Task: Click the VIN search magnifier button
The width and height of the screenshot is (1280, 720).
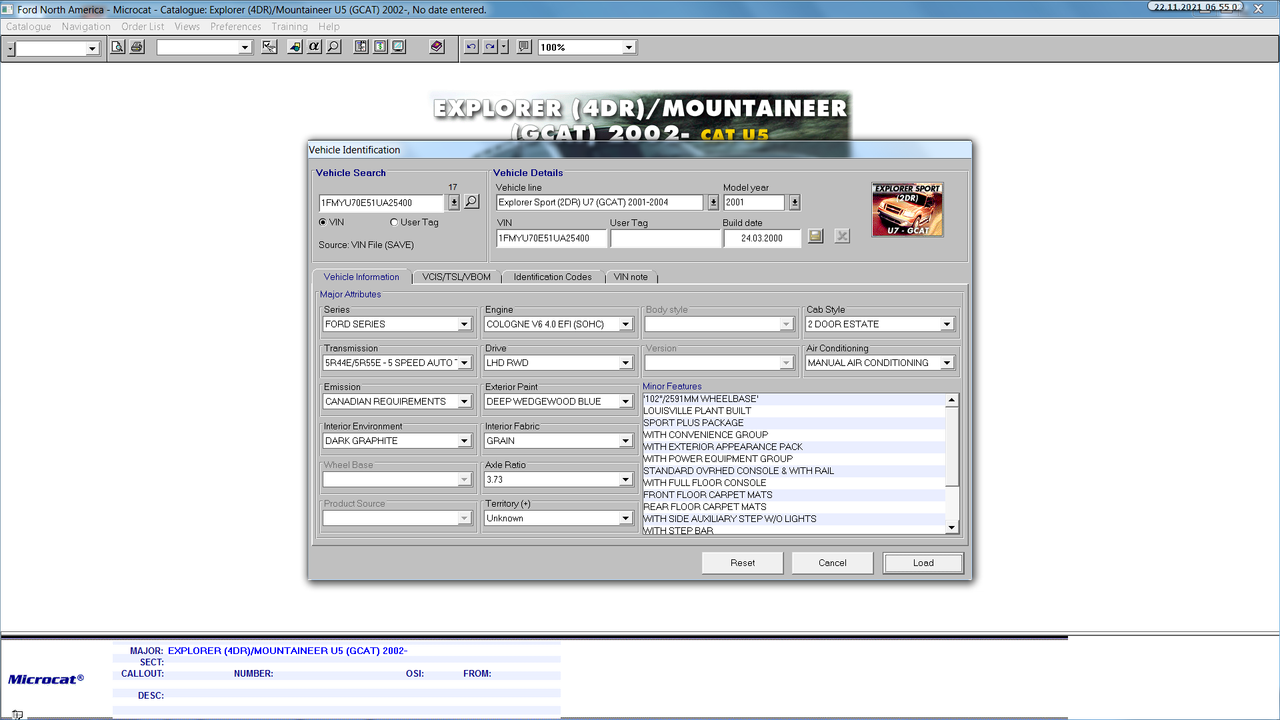Action: click(472, 202)
